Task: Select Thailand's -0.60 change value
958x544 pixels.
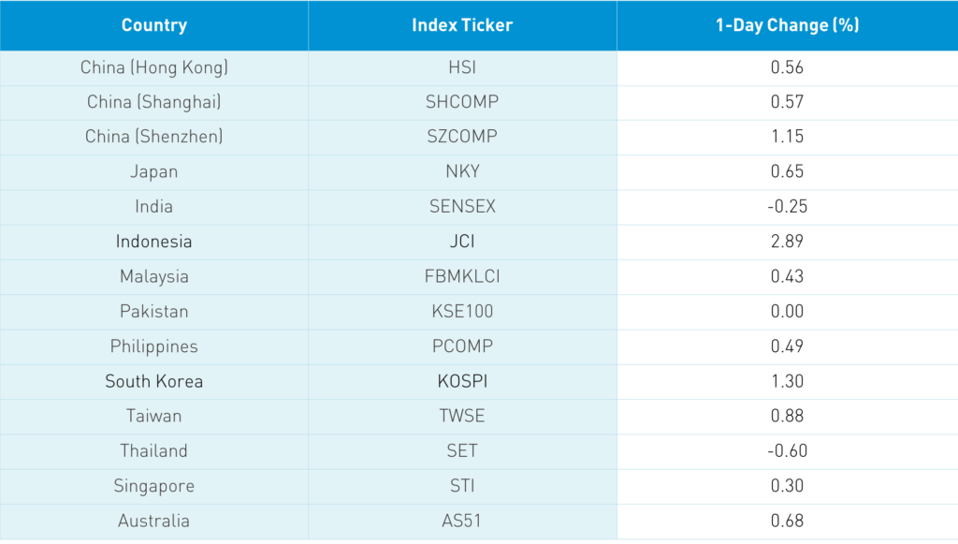Action: coord(787,451)
